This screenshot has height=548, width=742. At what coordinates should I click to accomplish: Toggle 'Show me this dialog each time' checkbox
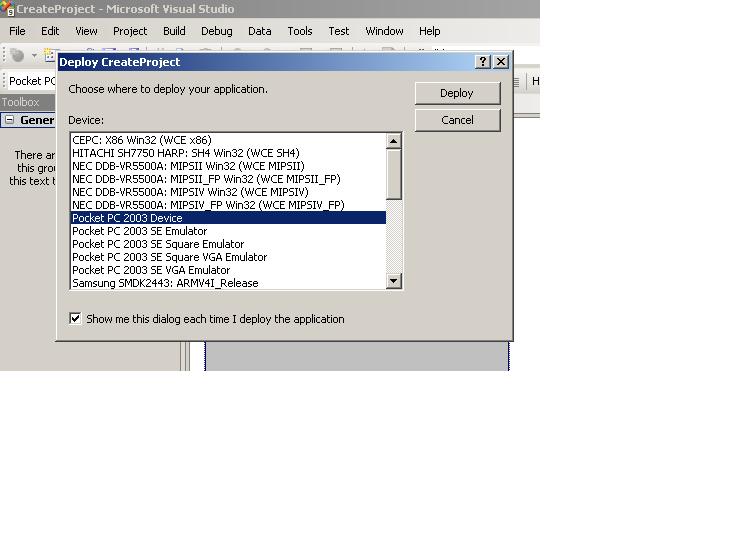pyautogui.click(x=75, y=318)
